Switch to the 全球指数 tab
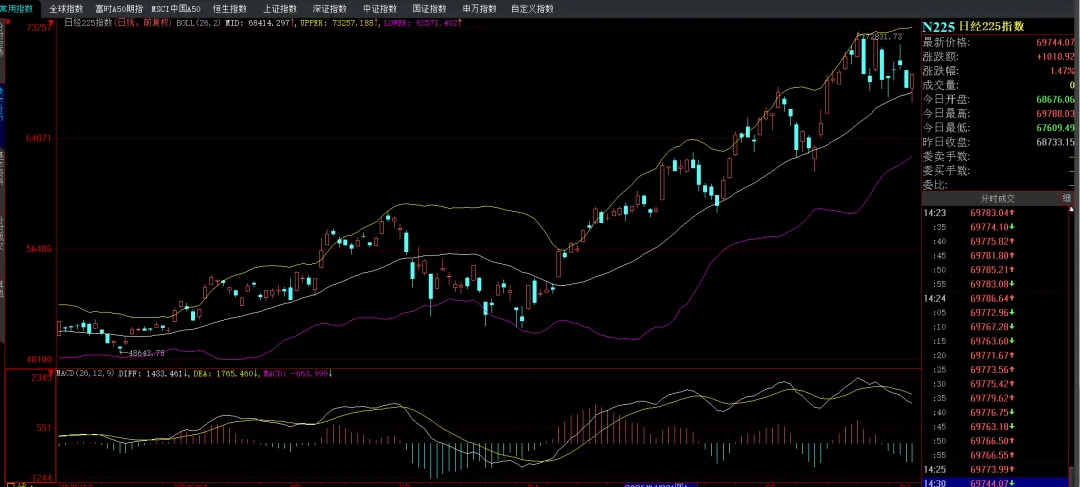1080x487 pixels. point(66,9)
